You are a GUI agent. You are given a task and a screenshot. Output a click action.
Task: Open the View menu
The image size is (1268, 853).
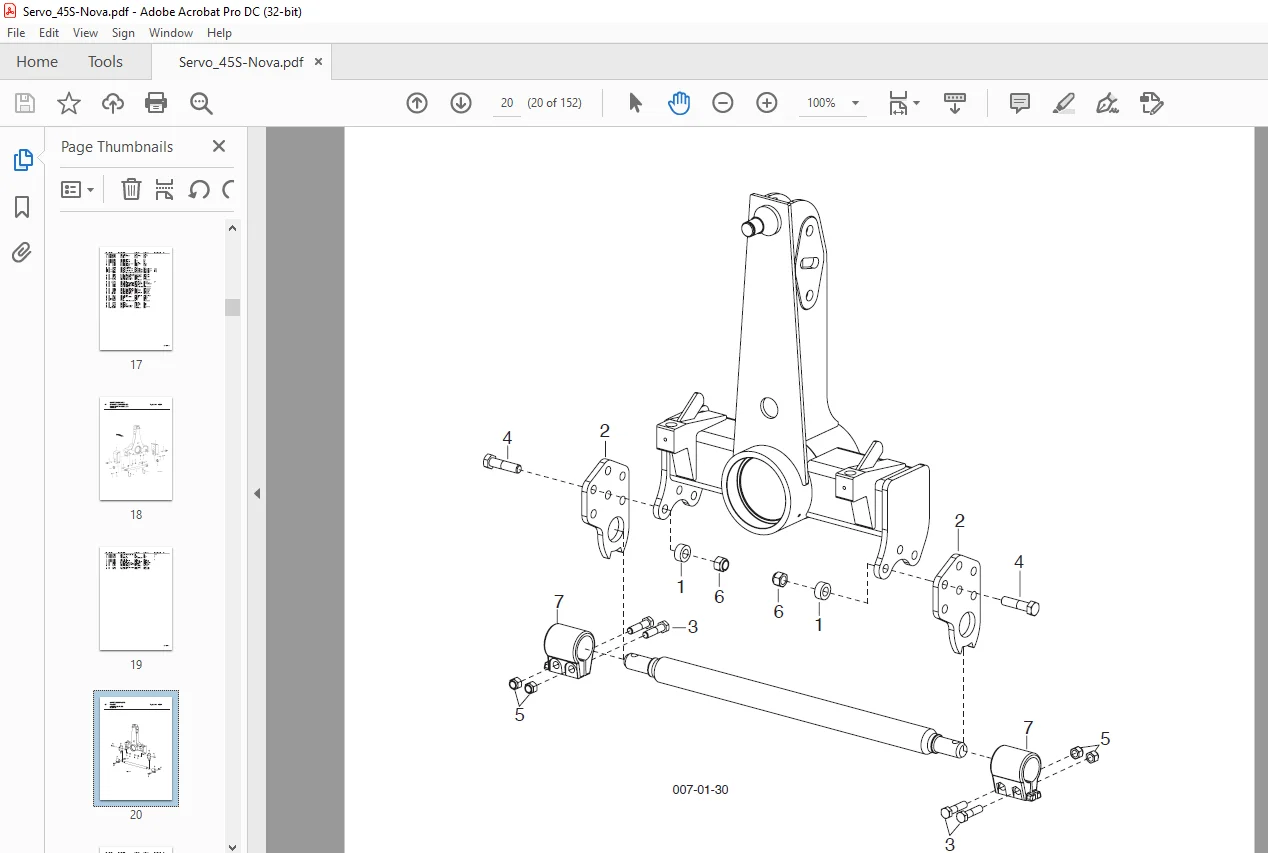pos(85,33)
